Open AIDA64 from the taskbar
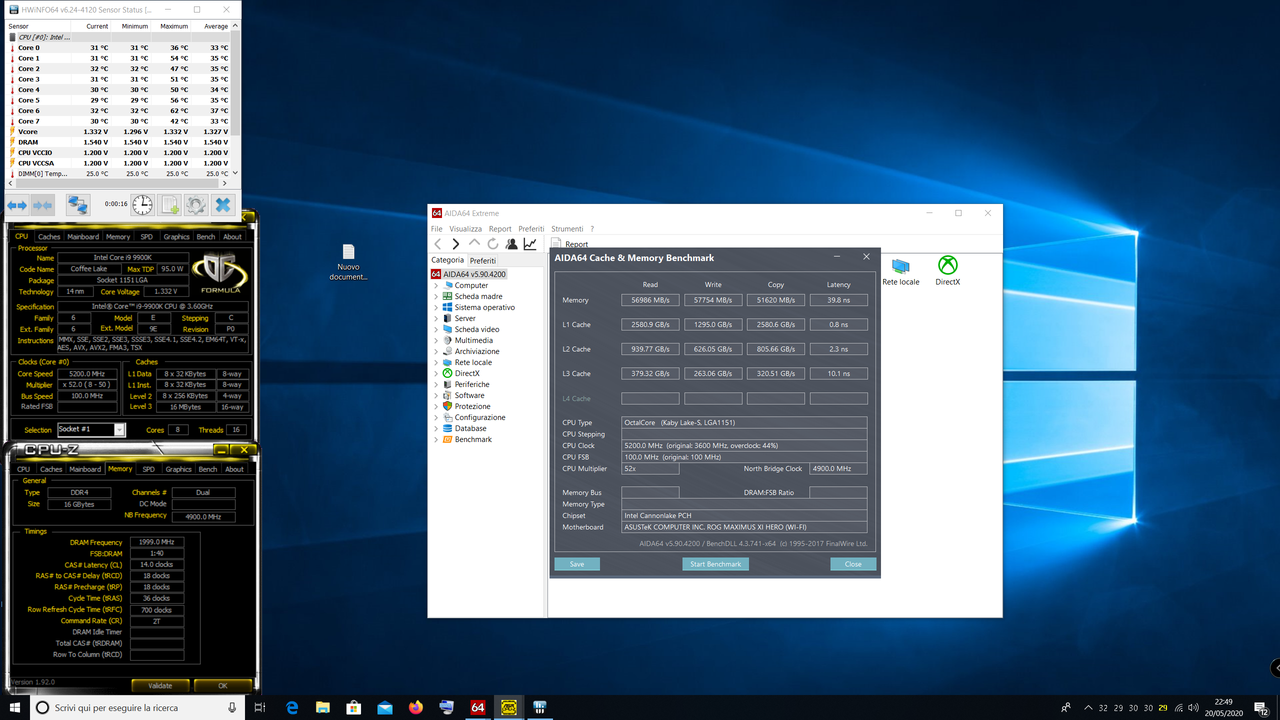Viewport: 1280px width, 720px height. [477, 707]
